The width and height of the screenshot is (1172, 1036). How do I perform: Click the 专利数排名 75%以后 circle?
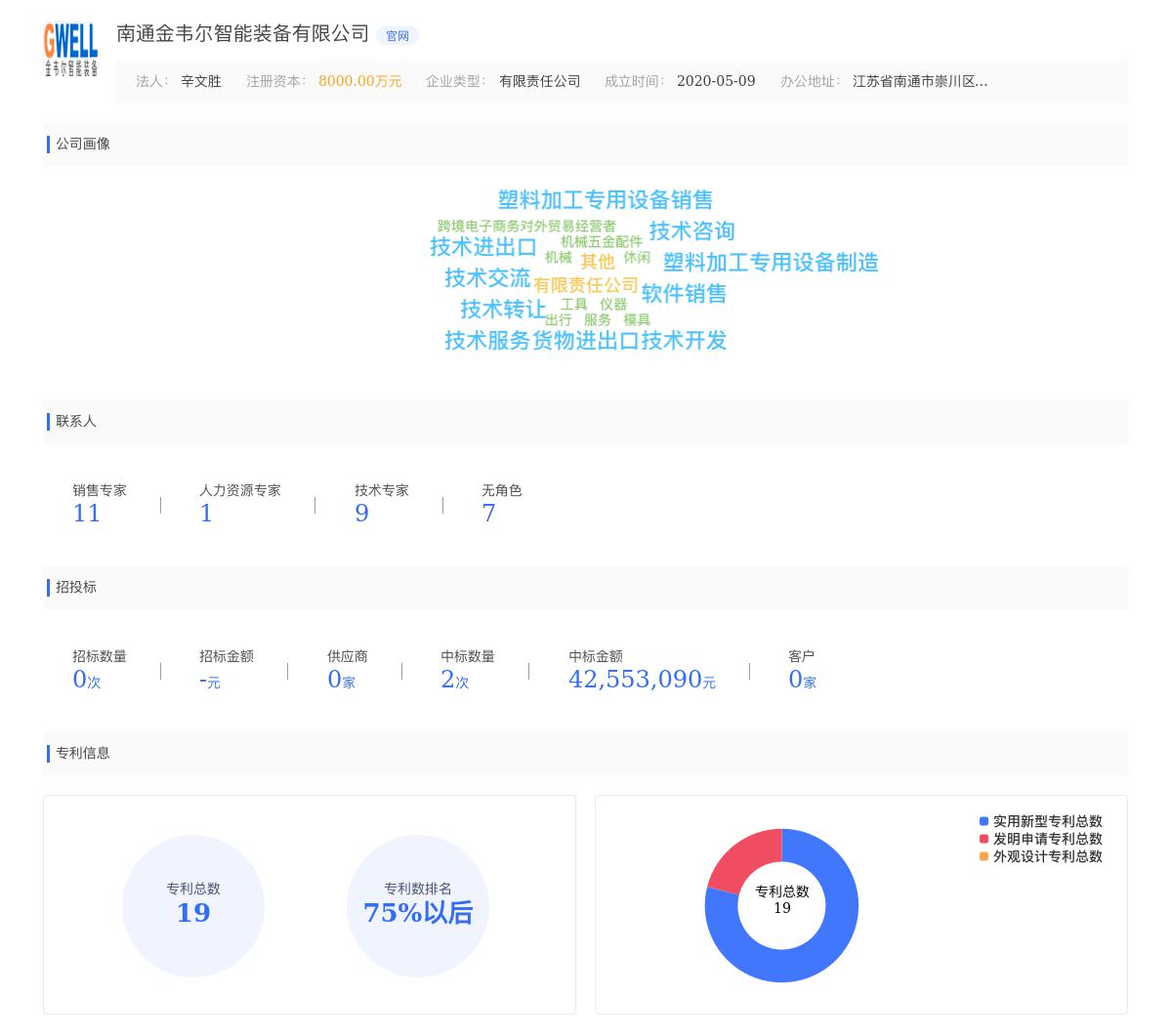(418, 906)
